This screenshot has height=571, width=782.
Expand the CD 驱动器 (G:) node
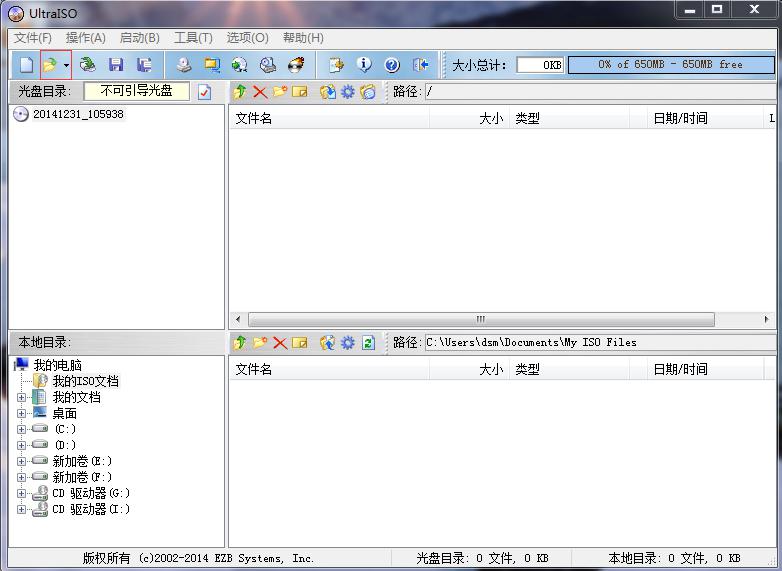point(21,493)
